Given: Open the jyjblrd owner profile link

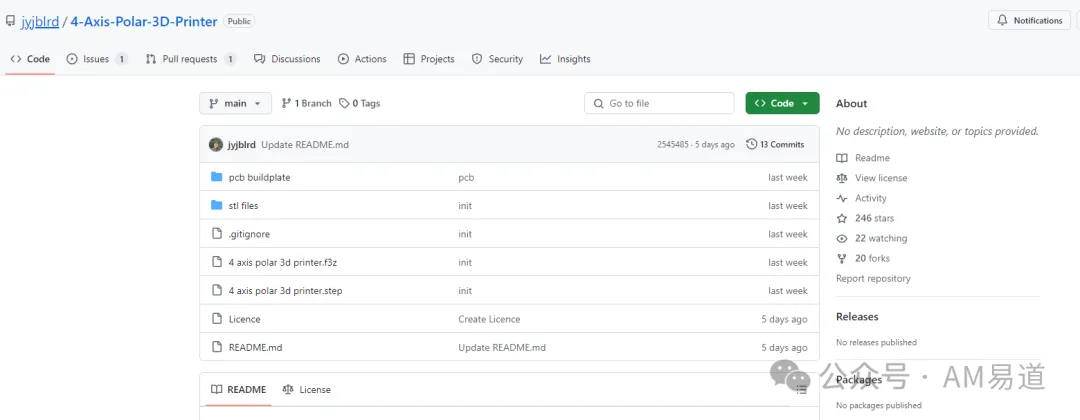Looking at the screenshot, I should tap(40, 21).
